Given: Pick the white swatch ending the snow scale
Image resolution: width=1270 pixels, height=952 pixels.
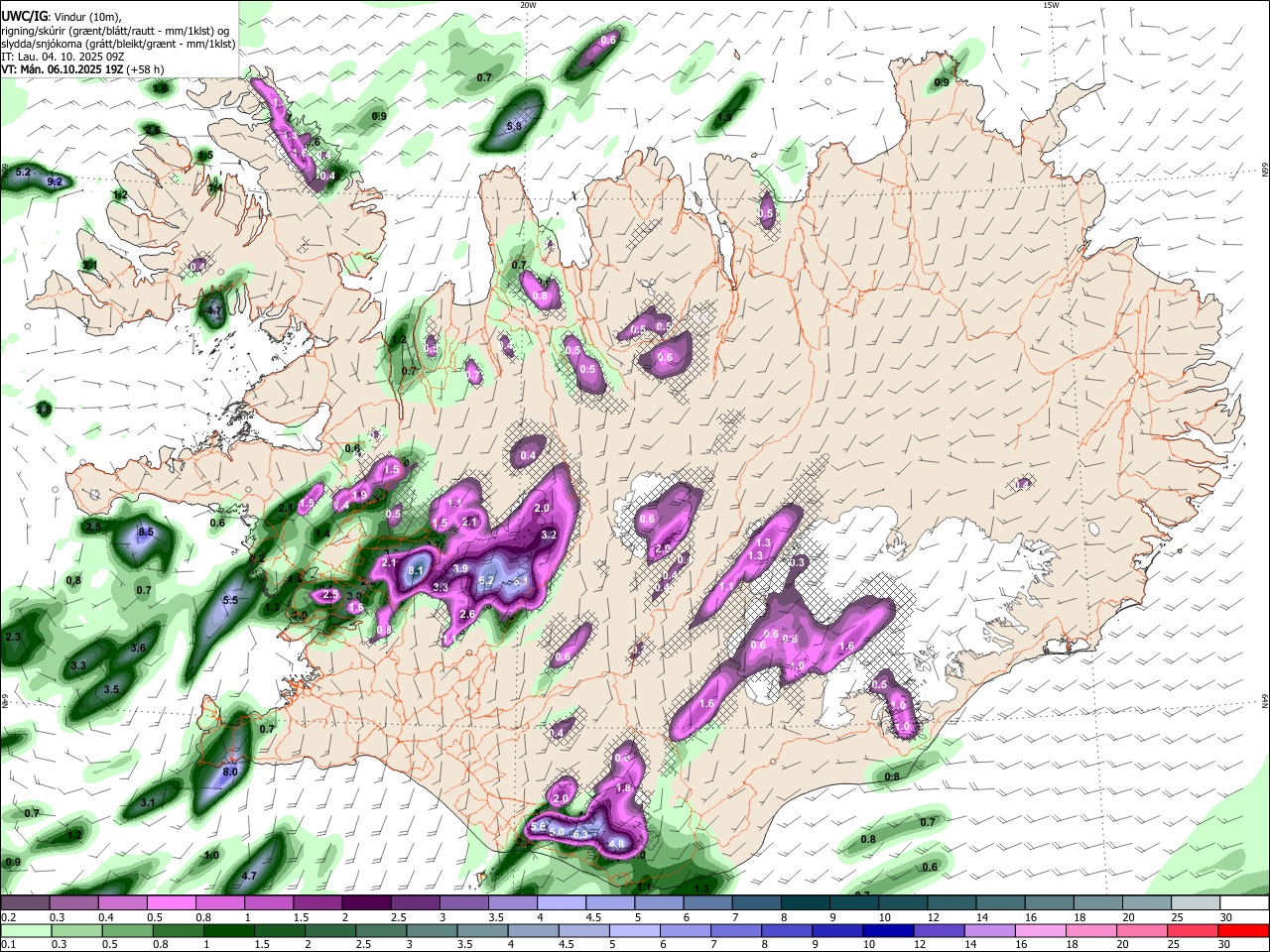Looking at the screenshot, I should click(1245, 903).
